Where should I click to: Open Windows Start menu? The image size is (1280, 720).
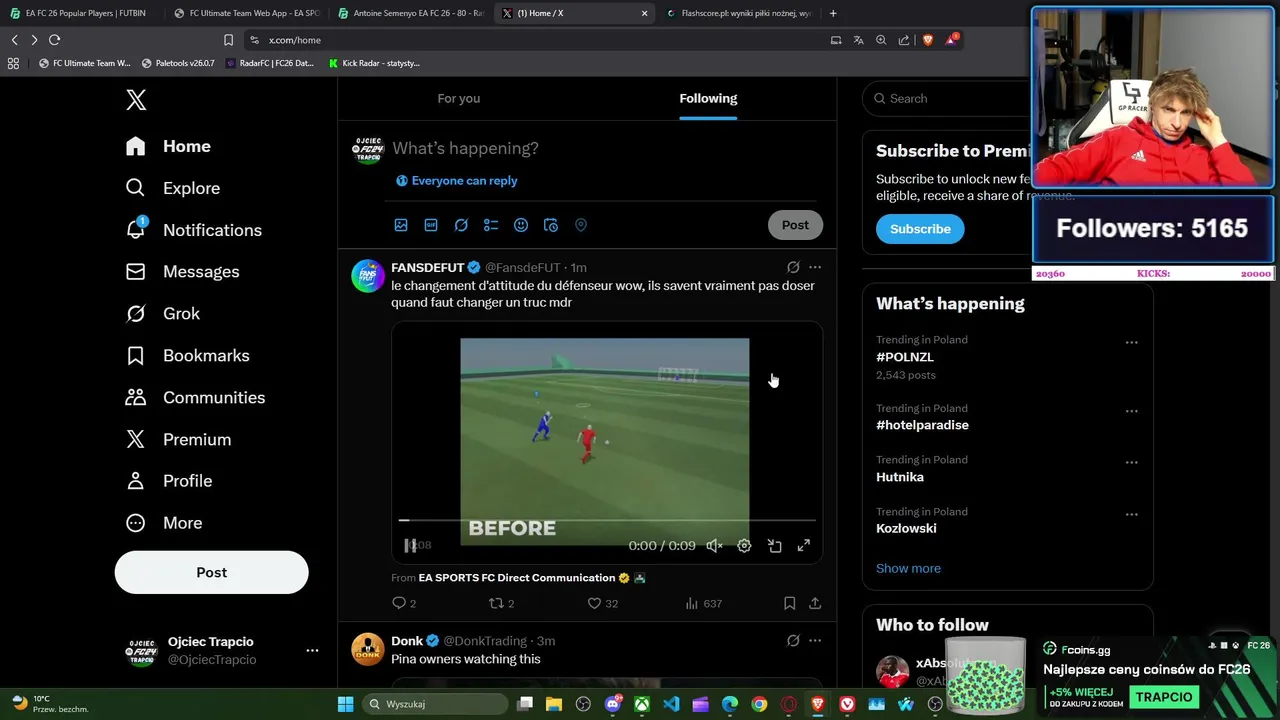[x=345, y=704]
